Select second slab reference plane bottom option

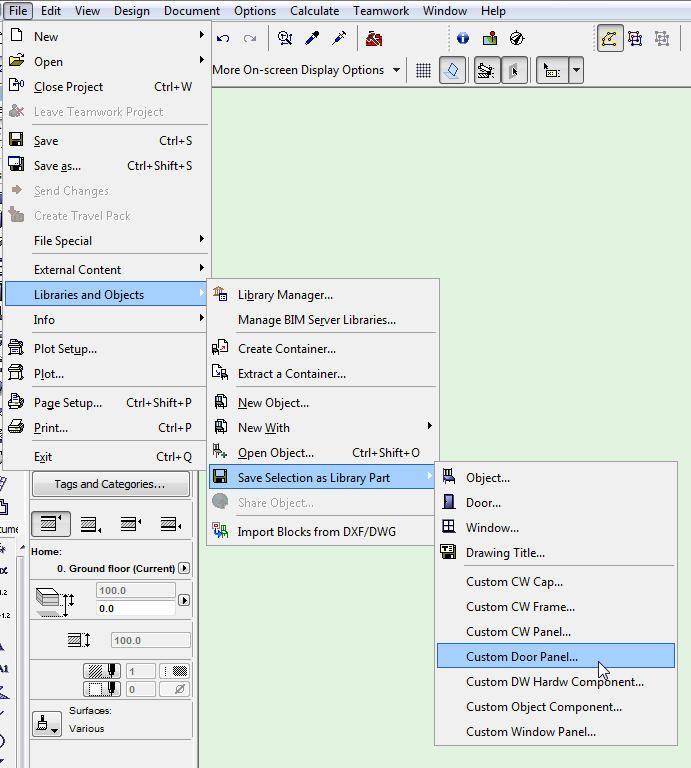tap(91, 524)
